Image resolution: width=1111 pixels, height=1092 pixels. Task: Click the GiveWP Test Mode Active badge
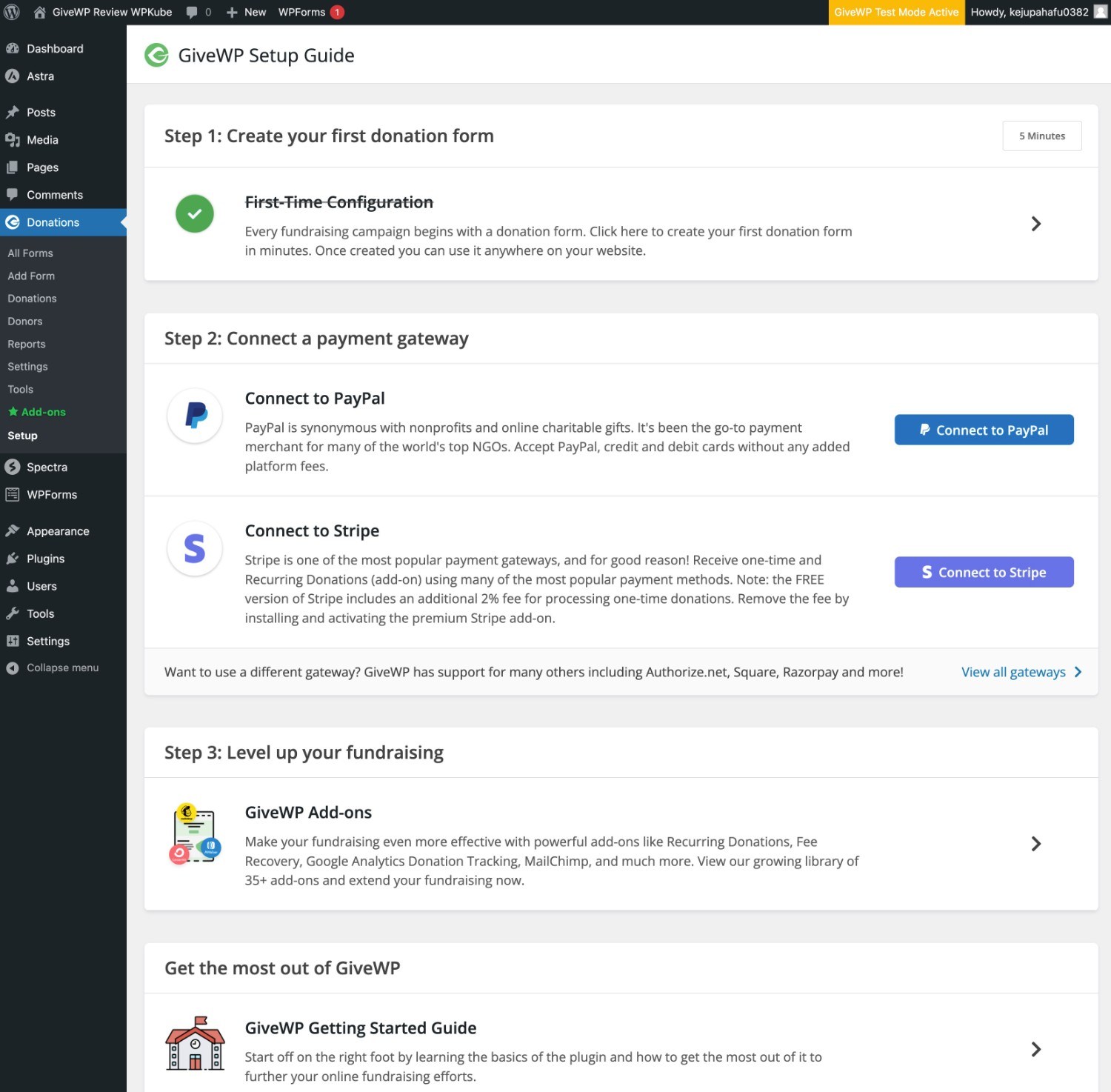896,12
